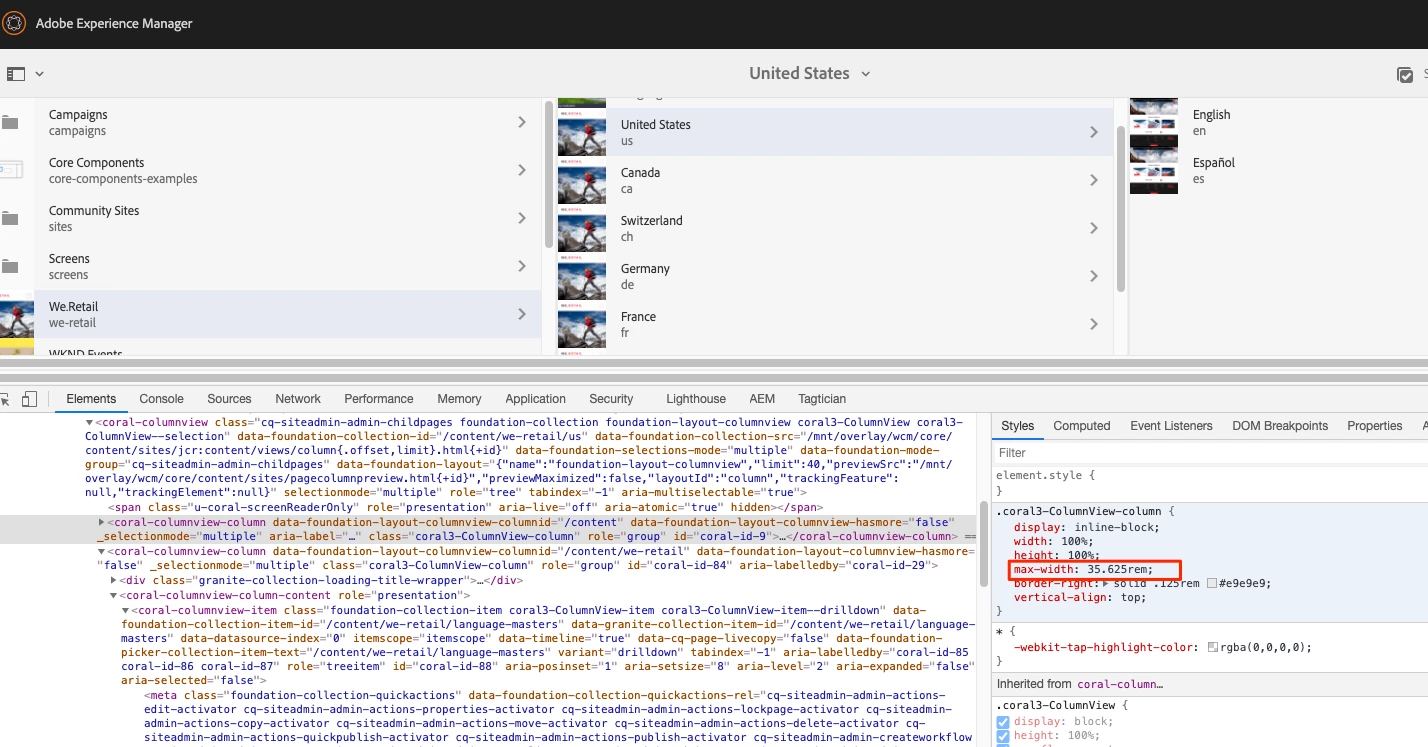The image size is (1428, 747).
Task: Click the chevron on the United States row
Action: (1094, 132)
